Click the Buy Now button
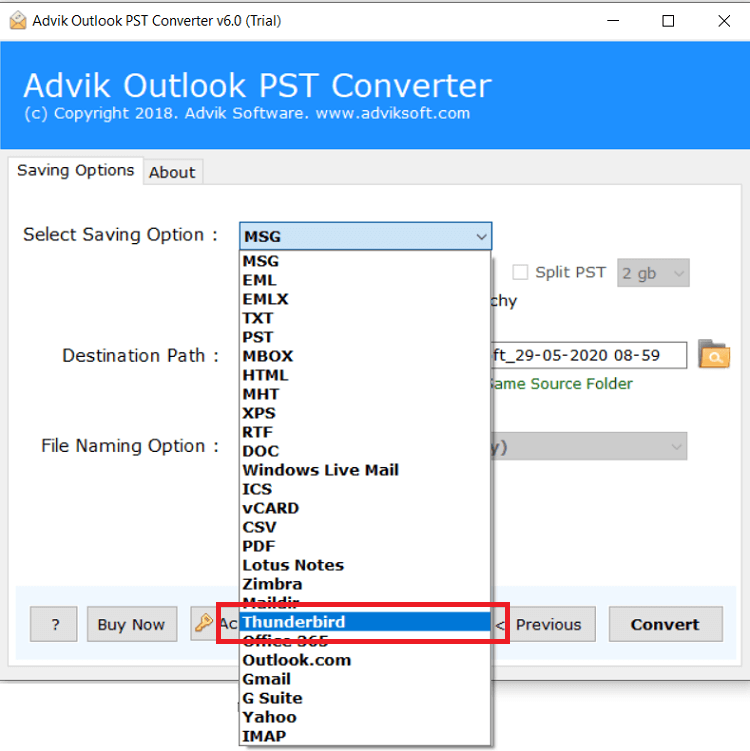750x751 pixels. coord(131,624)
